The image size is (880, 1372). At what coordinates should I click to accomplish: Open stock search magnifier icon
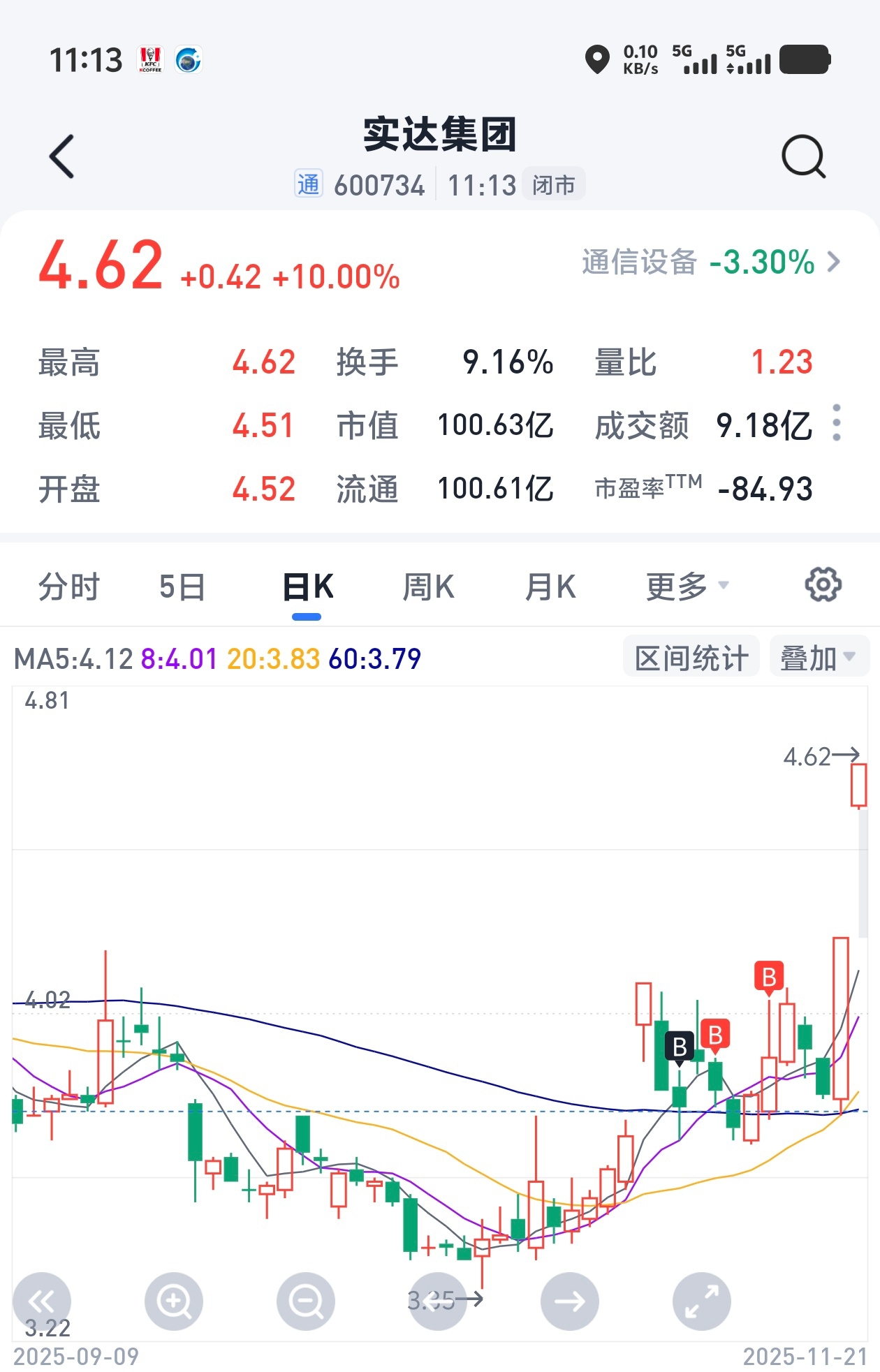tap(803, 156)
